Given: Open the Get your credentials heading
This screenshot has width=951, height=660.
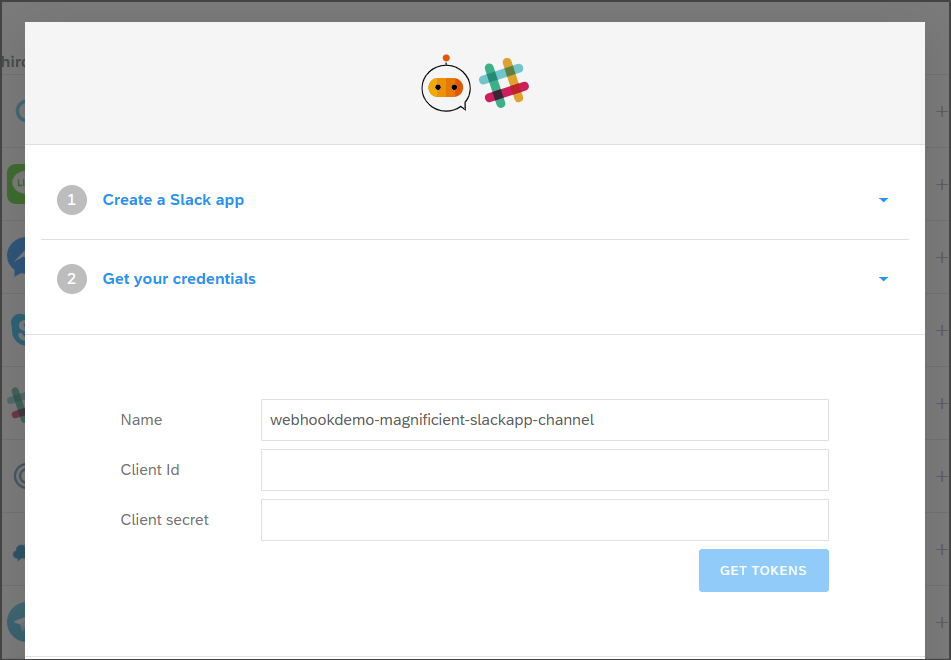Looking at the screenshot, I should tap(179, 278).
